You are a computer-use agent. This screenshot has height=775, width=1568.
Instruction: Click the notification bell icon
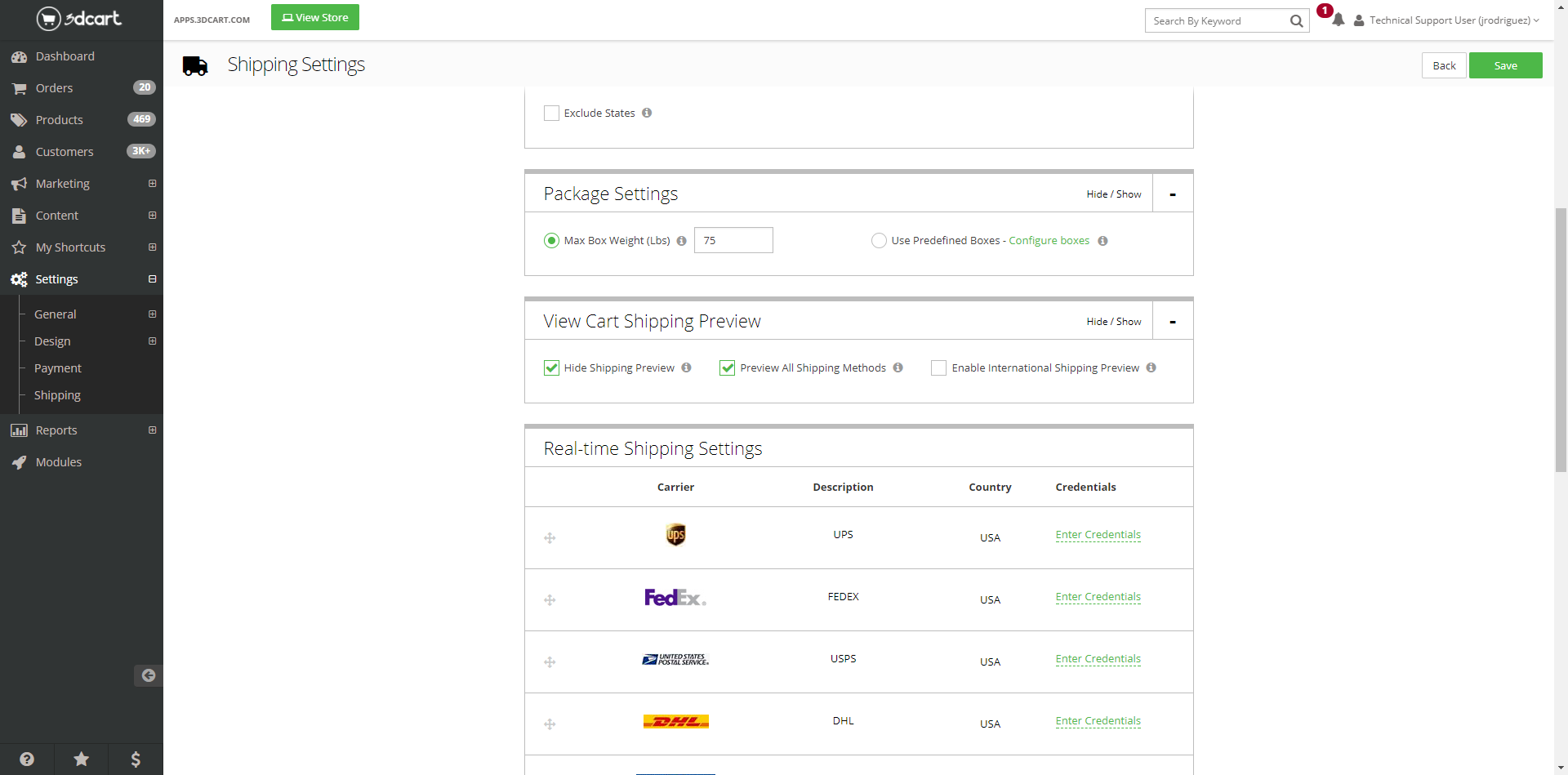[1338, 20]
